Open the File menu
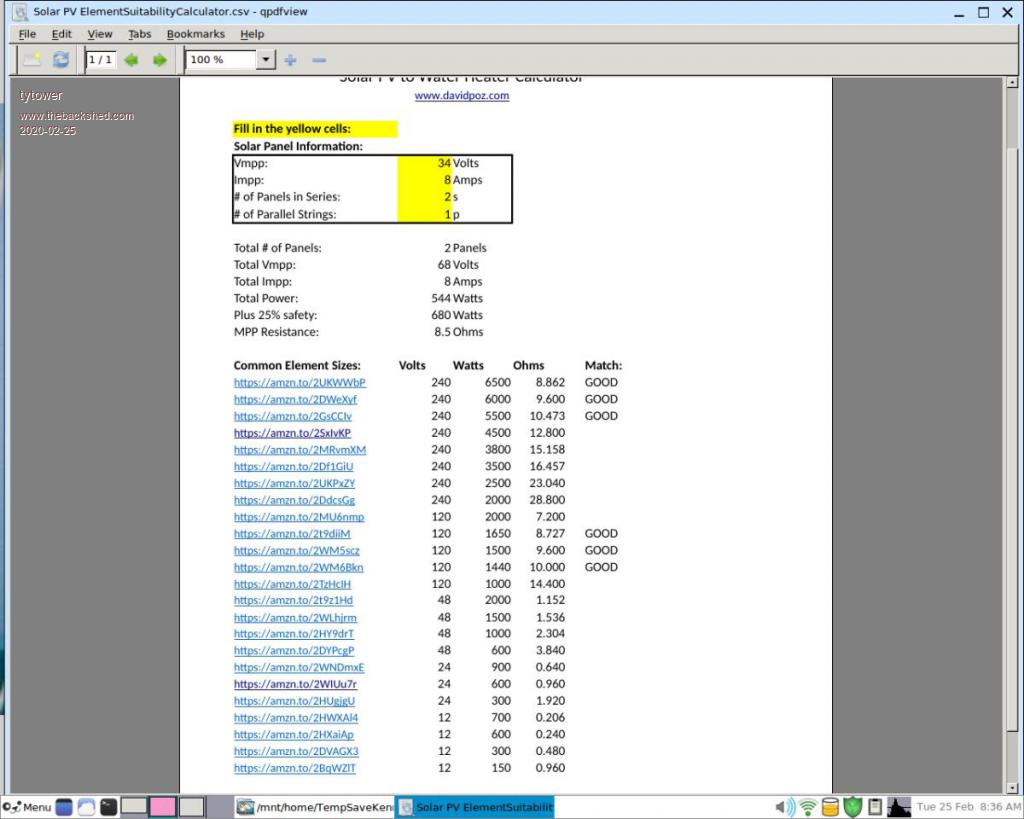Viewport: 1024px width, 819px height. (x=27, y=34)
